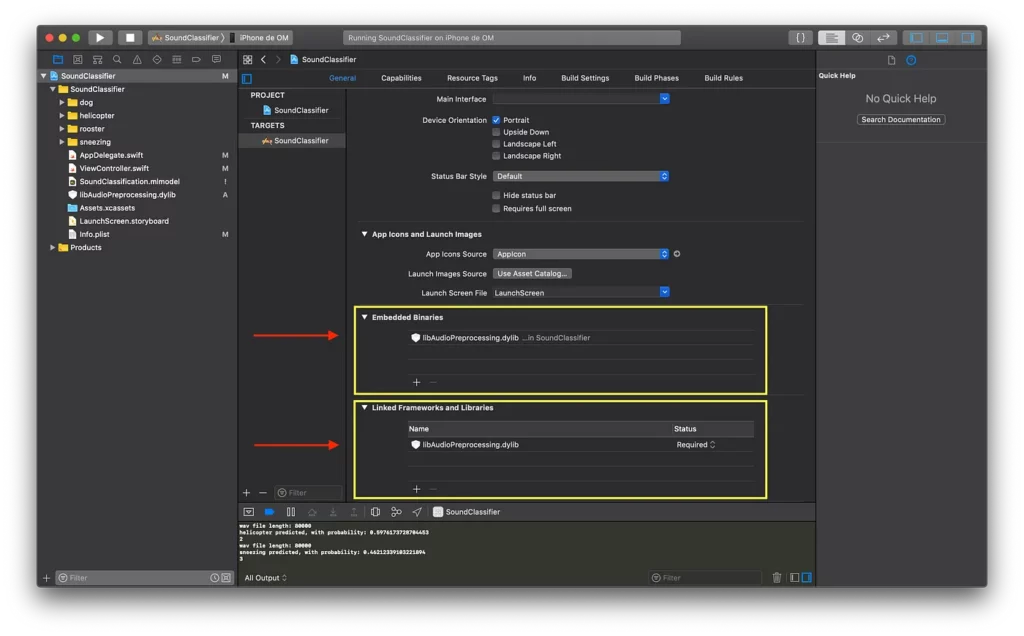The image size is (1024, 636).
Task: Open the Debug Memory Graph
Action: coord(396,512)
